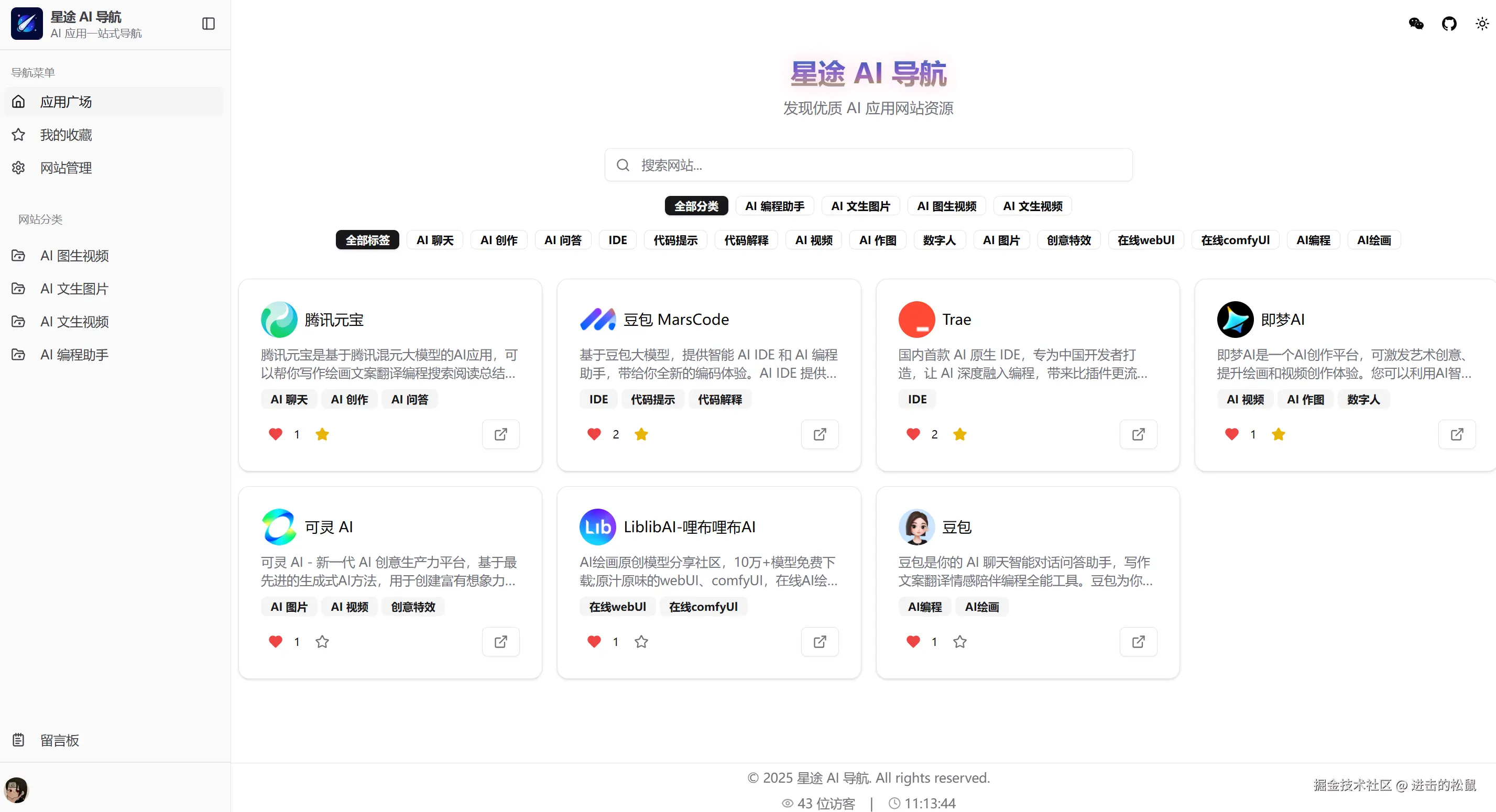
Task: Select the 在线comfyUI tag filter
Action: click(1235, 240)
